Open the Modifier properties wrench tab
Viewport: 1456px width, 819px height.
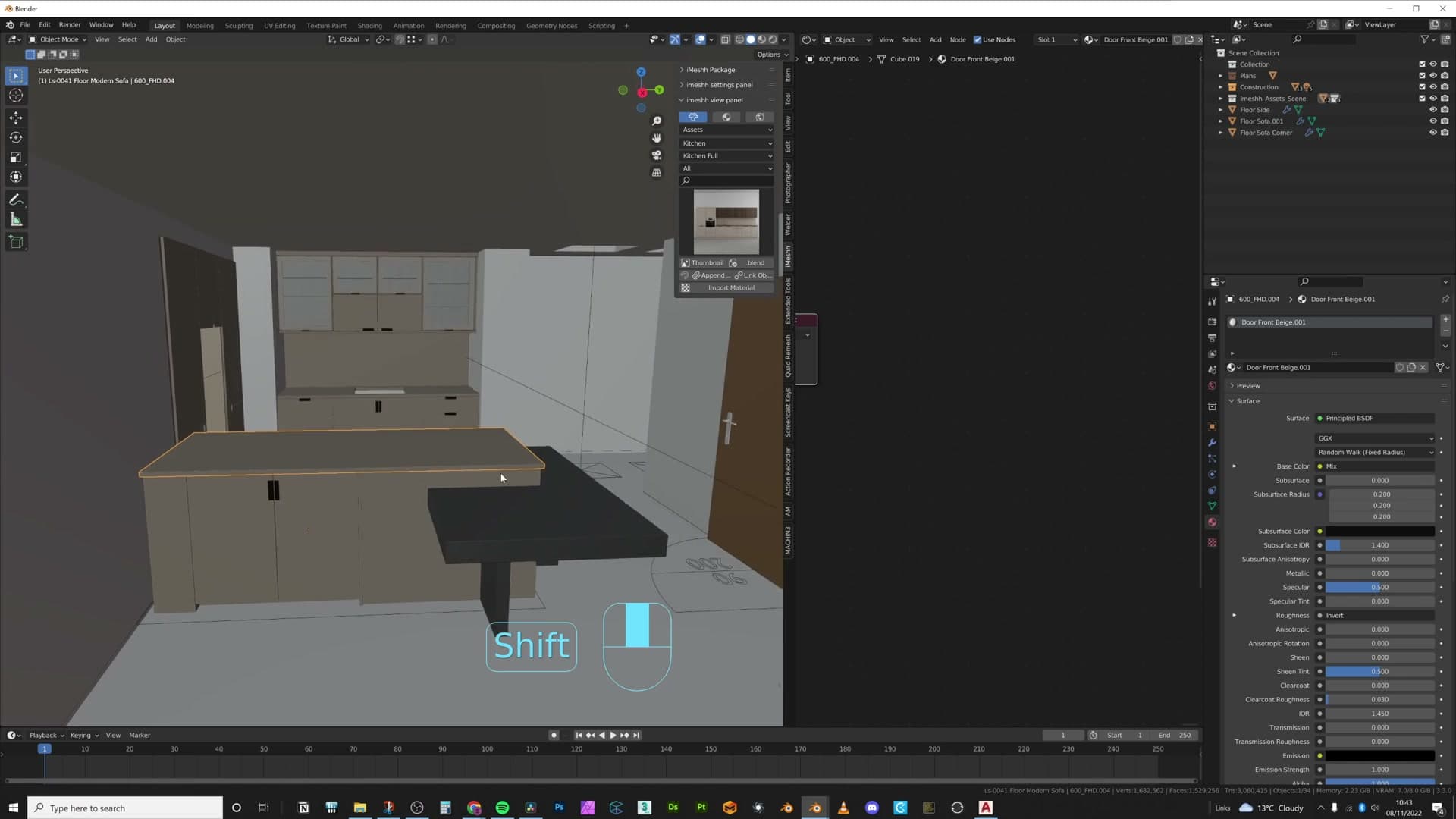tap(1212, 443)
